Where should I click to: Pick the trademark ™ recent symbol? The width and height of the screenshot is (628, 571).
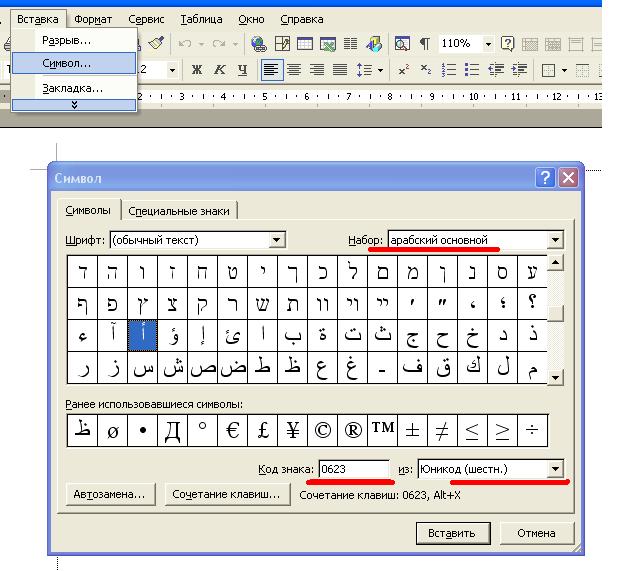tap(383, 430)
